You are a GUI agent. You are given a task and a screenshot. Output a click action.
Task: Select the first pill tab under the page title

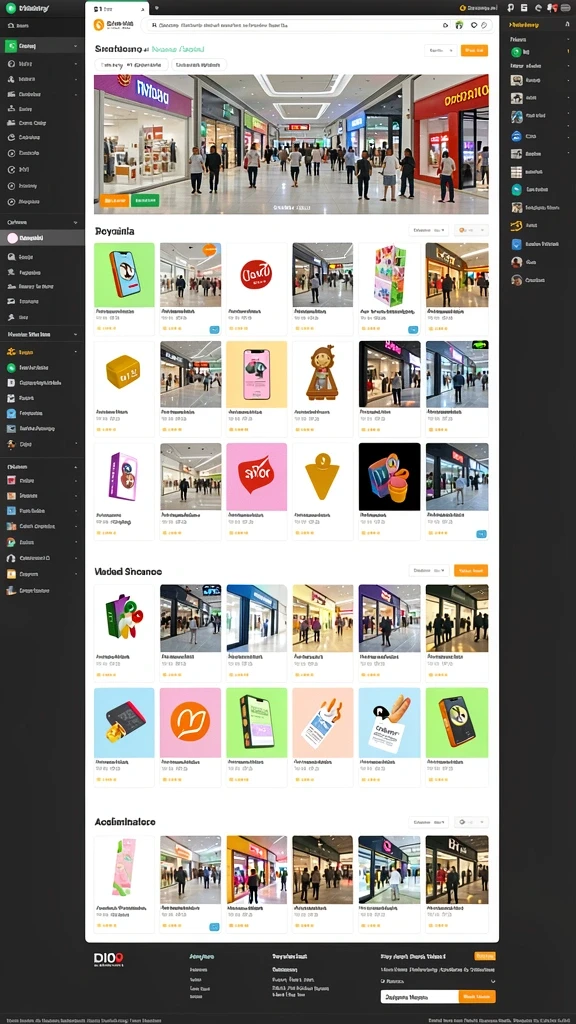(131, 65)
